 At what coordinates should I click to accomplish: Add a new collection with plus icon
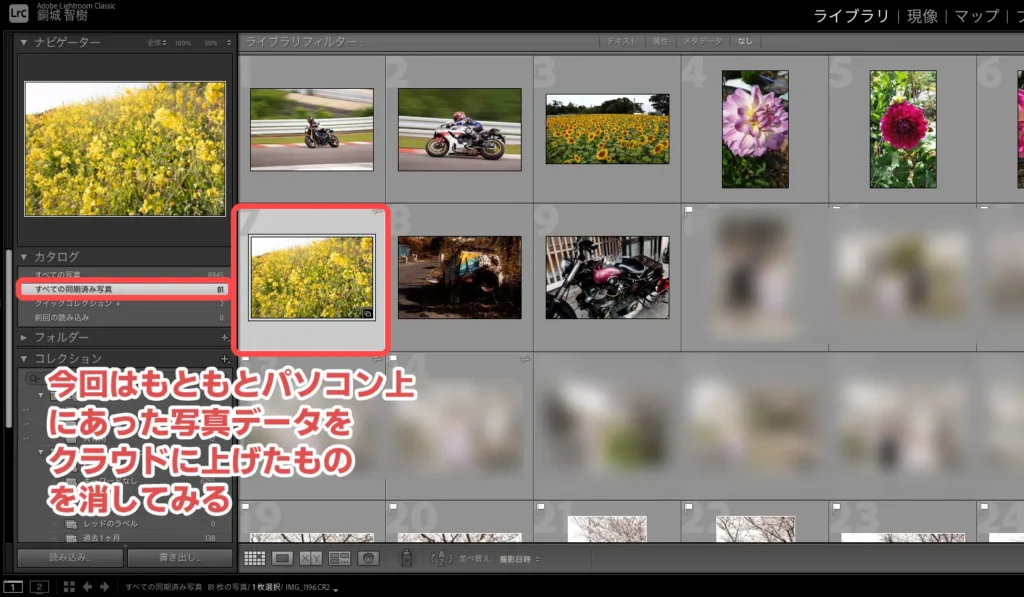coord(224,358)
